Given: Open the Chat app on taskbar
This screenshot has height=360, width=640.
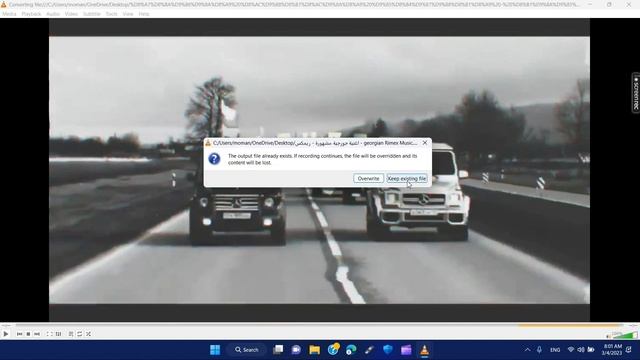Looking at the screenshot, I should coord(296,350).
